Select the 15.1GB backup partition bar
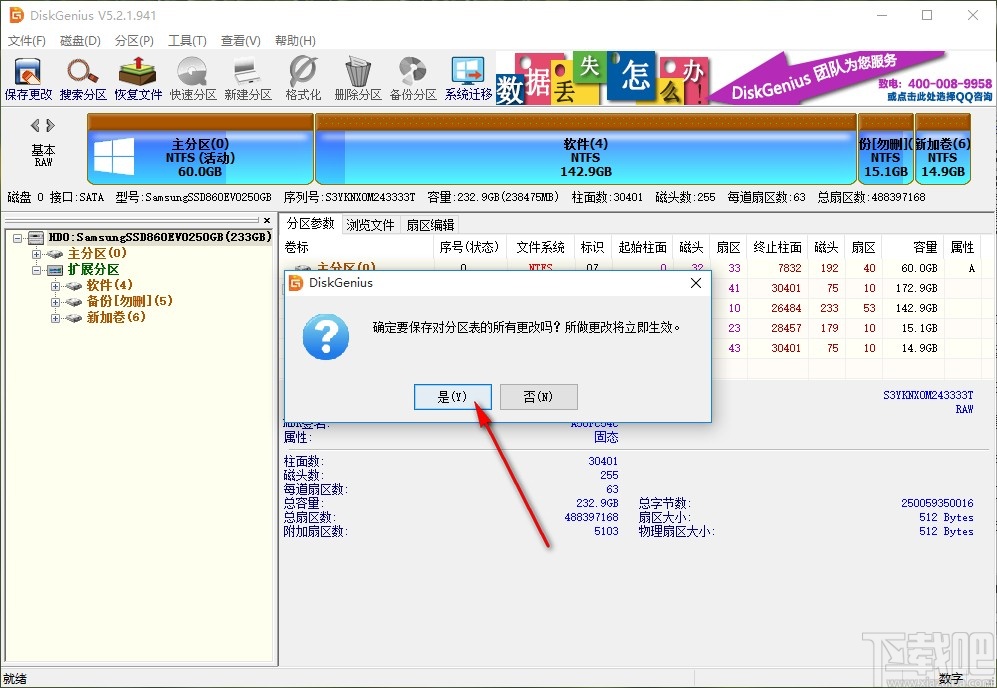 click(x=886, y=149)
